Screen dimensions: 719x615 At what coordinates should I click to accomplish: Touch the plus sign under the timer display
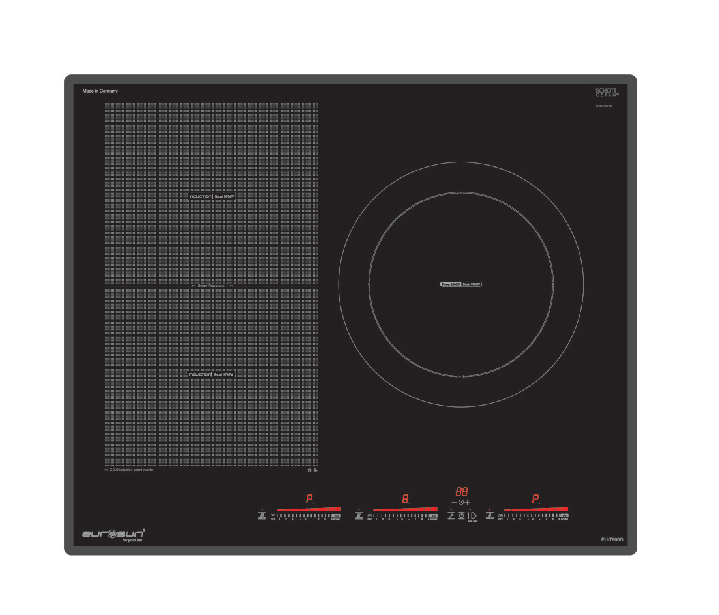click(467, 503)
